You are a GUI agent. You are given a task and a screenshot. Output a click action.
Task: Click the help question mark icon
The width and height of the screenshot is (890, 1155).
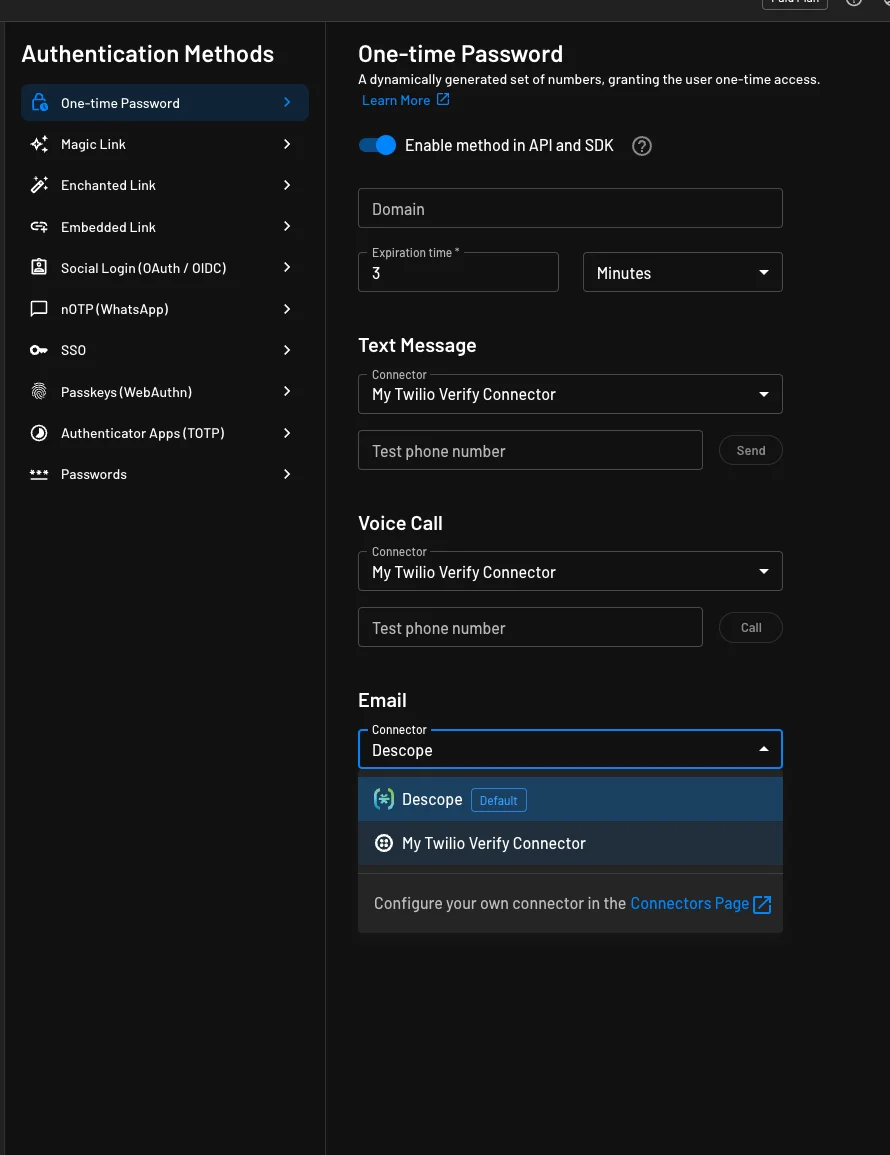coord(642,146)
